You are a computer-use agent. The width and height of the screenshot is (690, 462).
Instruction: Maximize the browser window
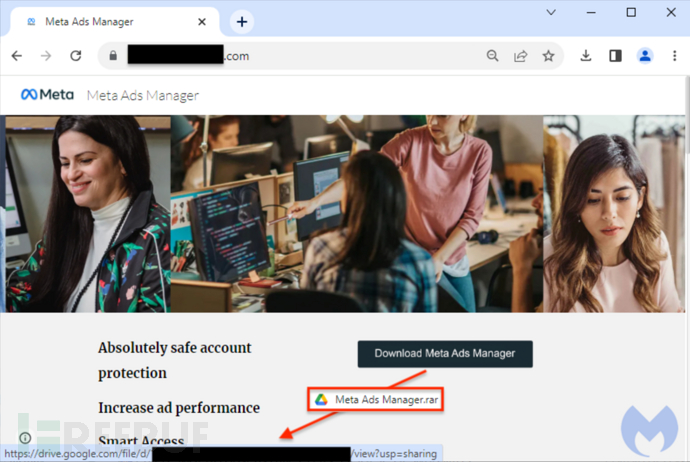tap(631, 12)
